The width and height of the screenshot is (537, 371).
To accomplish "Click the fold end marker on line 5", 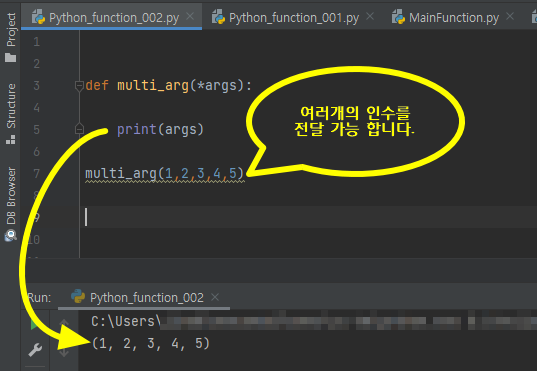I will tap(79, 129).
